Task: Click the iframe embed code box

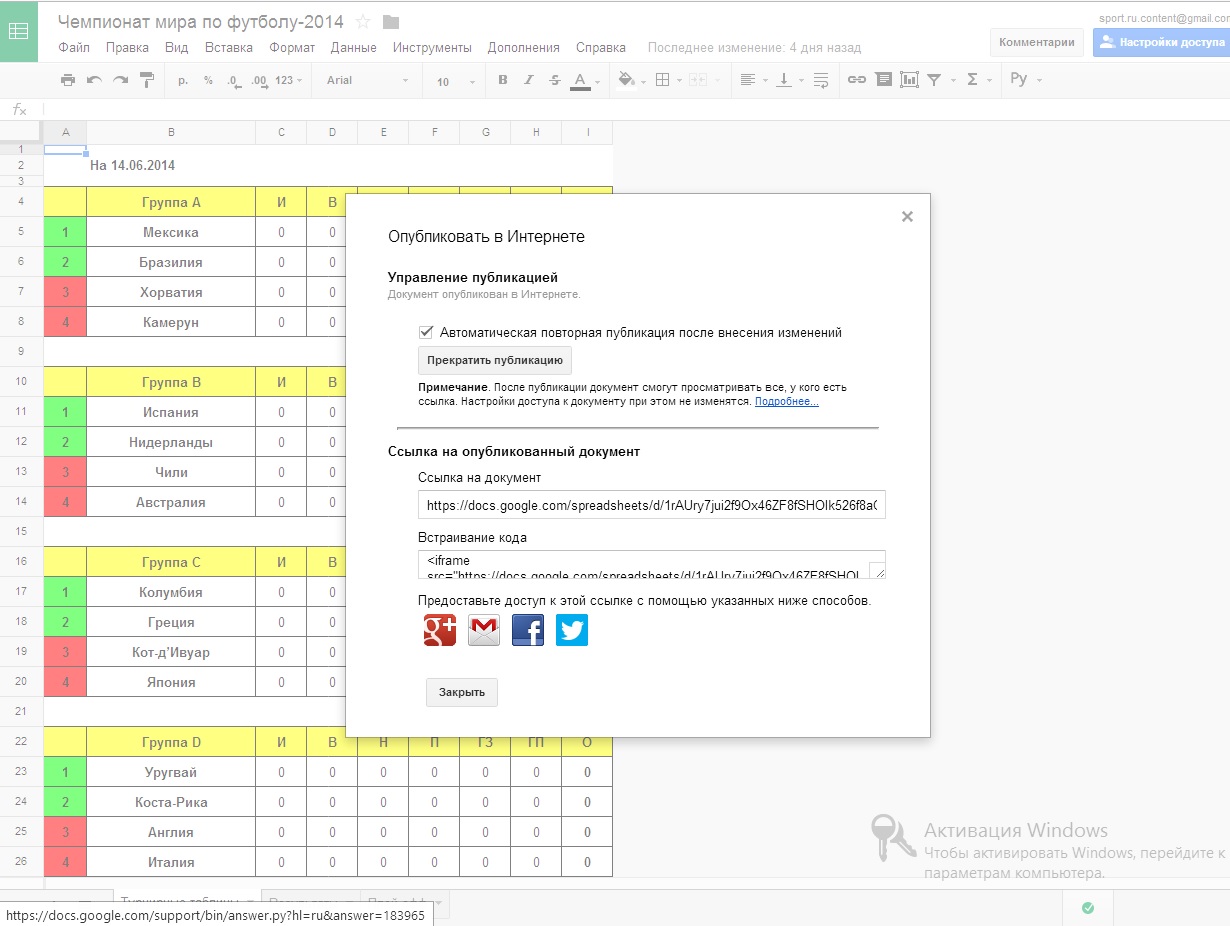Action: coord(652,564)
